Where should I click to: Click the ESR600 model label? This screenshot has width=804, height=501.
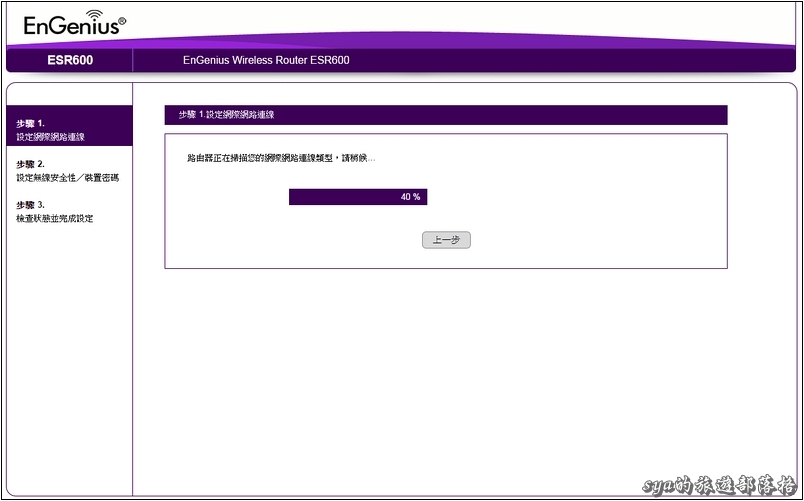point(70,61)
